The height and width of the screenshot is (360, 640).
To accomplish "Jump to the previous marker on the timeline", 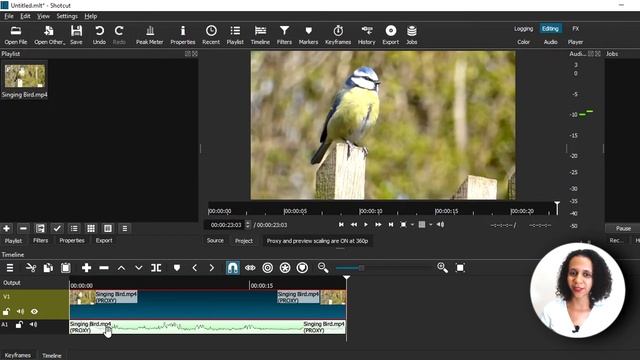I will 195,268.
